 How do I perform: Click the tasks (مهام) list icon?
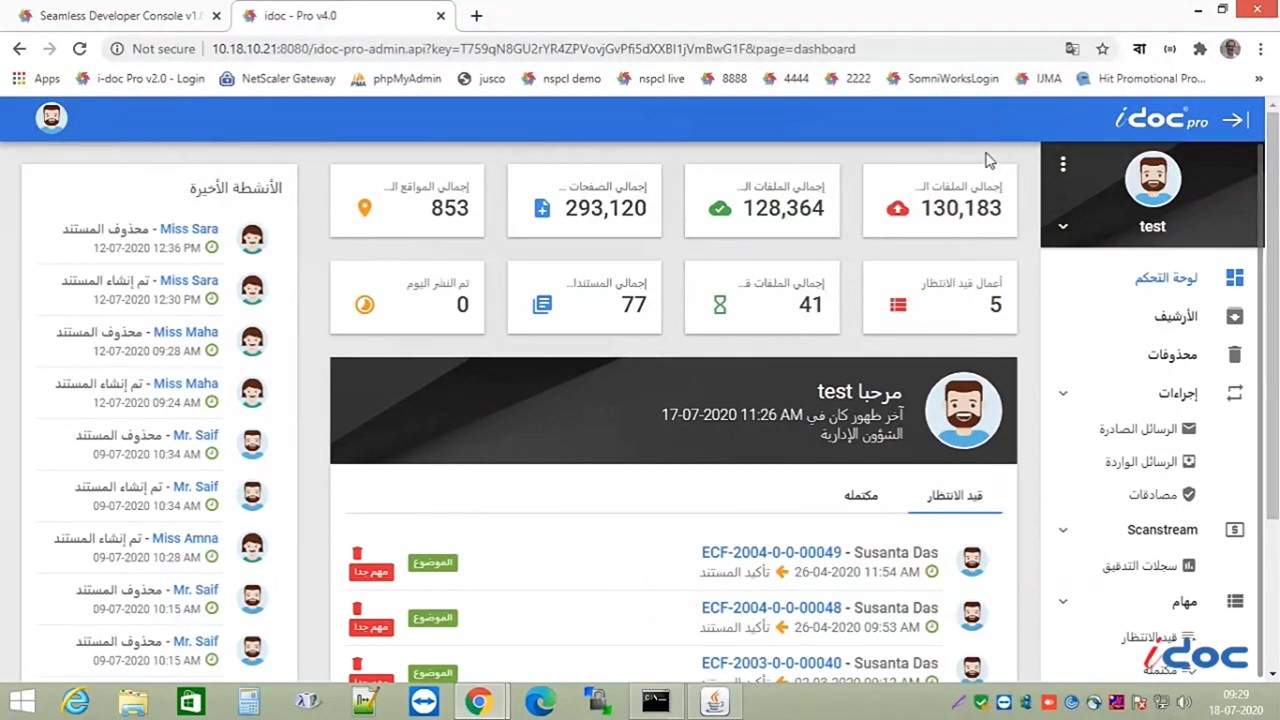tap(1234, 601)
